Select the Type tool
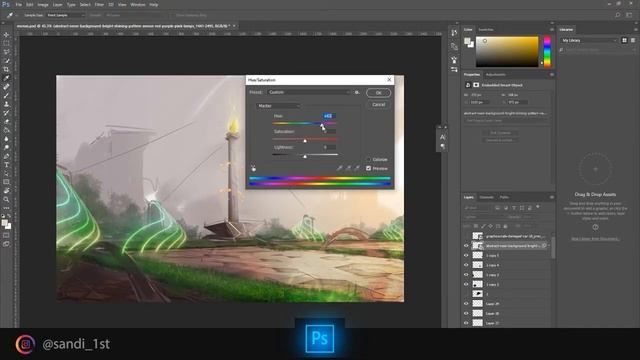Image resolution: width=640 pixels, height=360 pixels. pyautogui.click(x=6, y=165)
